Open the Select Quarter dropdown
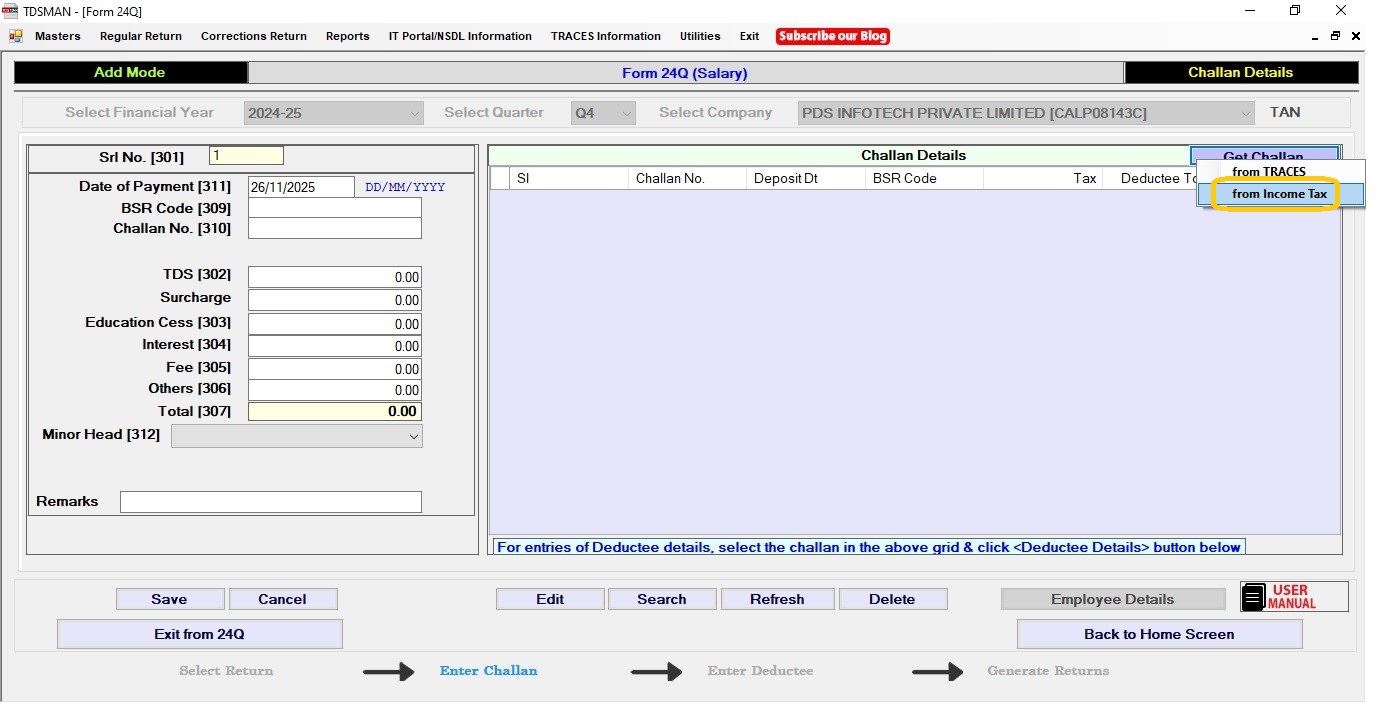The height and width of the screenshot is (703, 1375). click(x=603, y=113)
